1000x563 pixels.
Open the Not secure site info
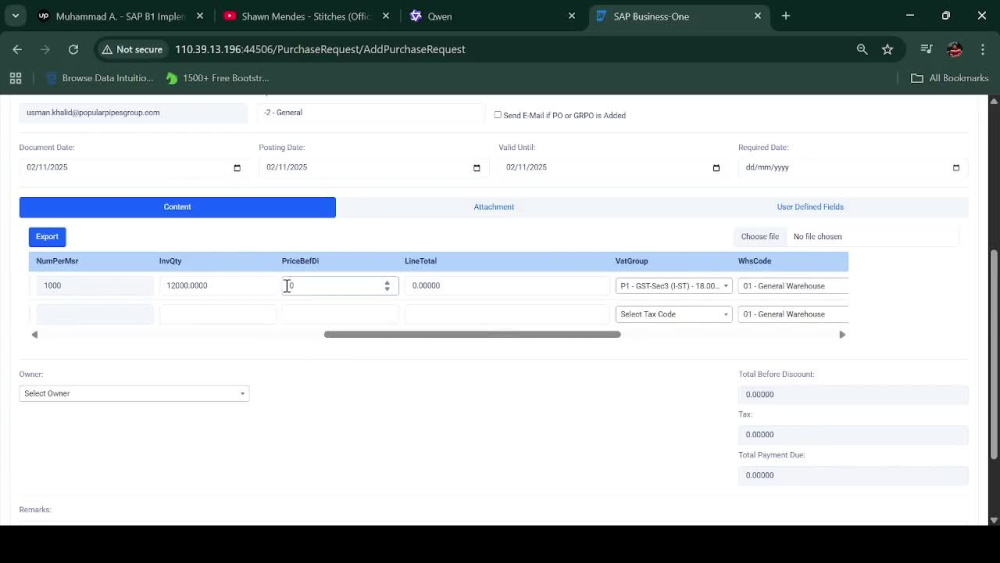[133, 49]
